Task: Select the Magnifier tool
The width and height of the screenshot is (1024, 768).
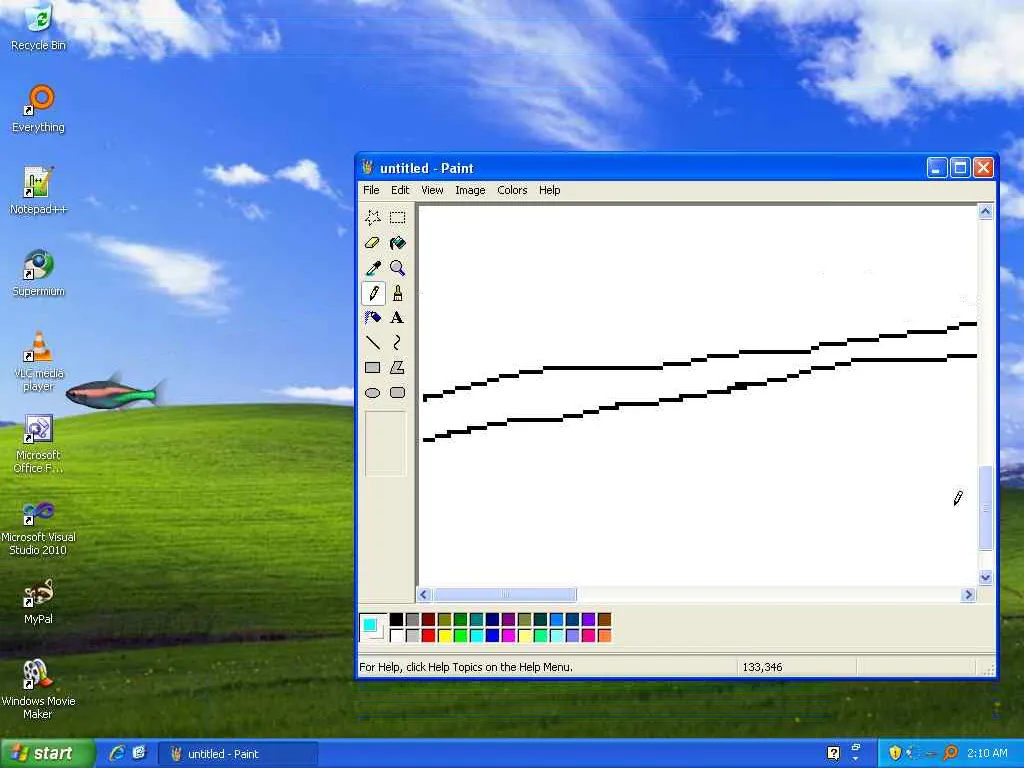Action: click(397, 268)
